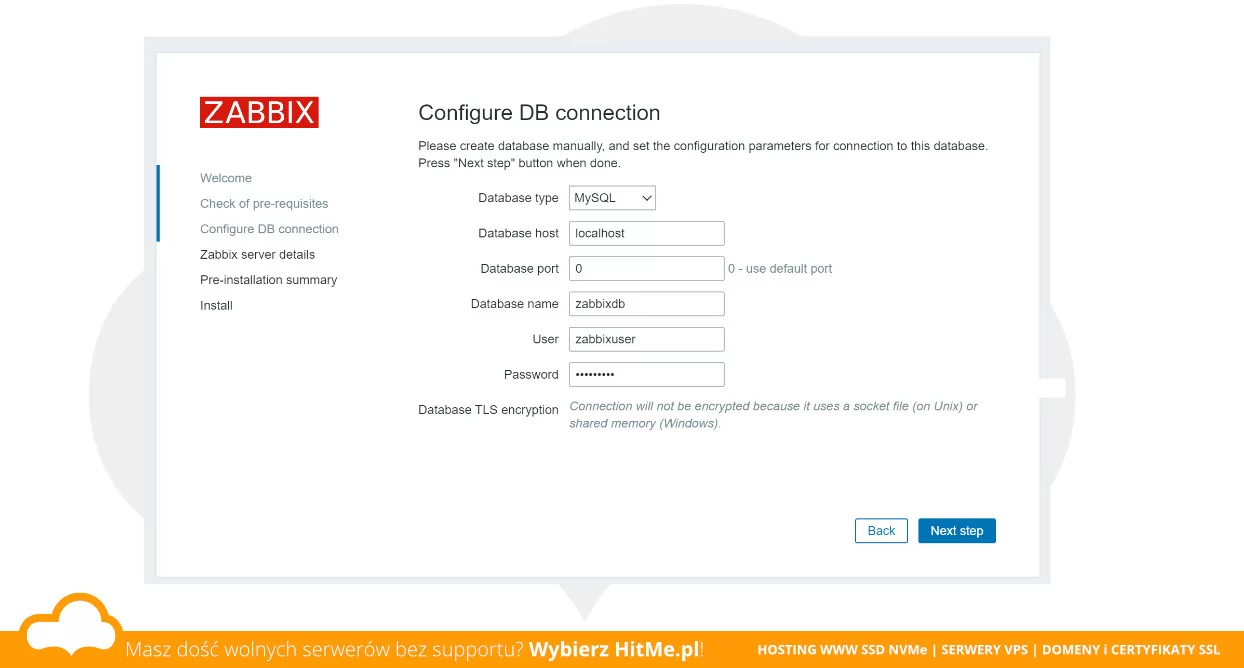
Task: Open the Database type dropdown
Action: (612, 198)
